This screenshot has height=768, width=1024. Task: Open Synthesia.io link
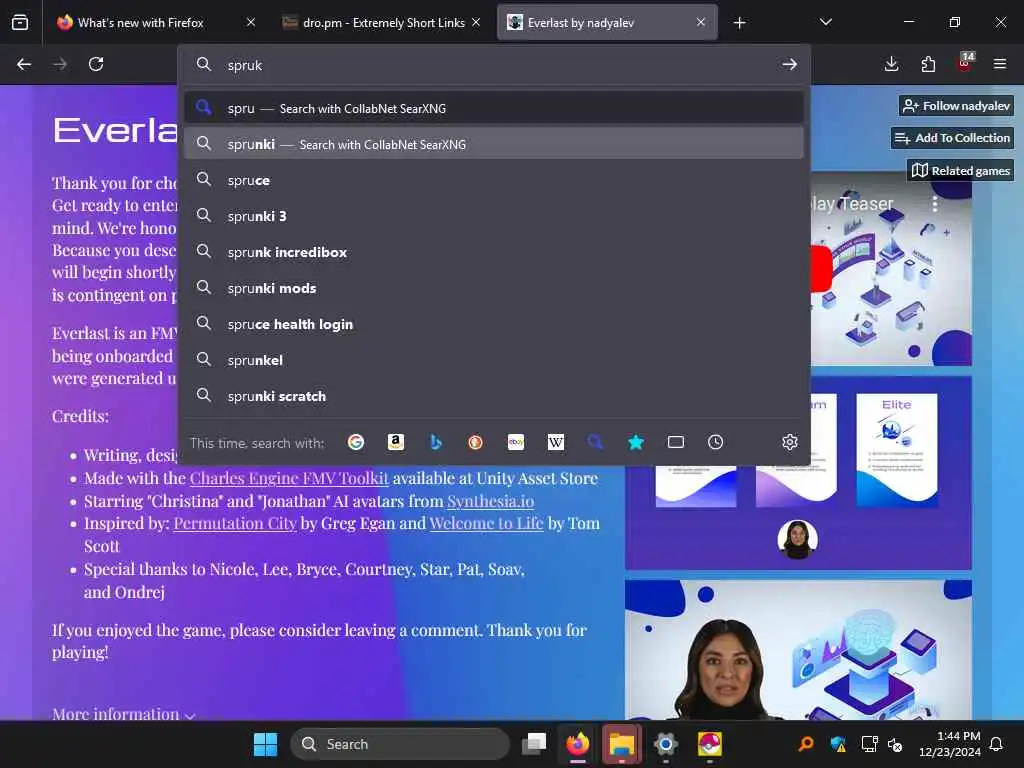(x=490, y=501)
